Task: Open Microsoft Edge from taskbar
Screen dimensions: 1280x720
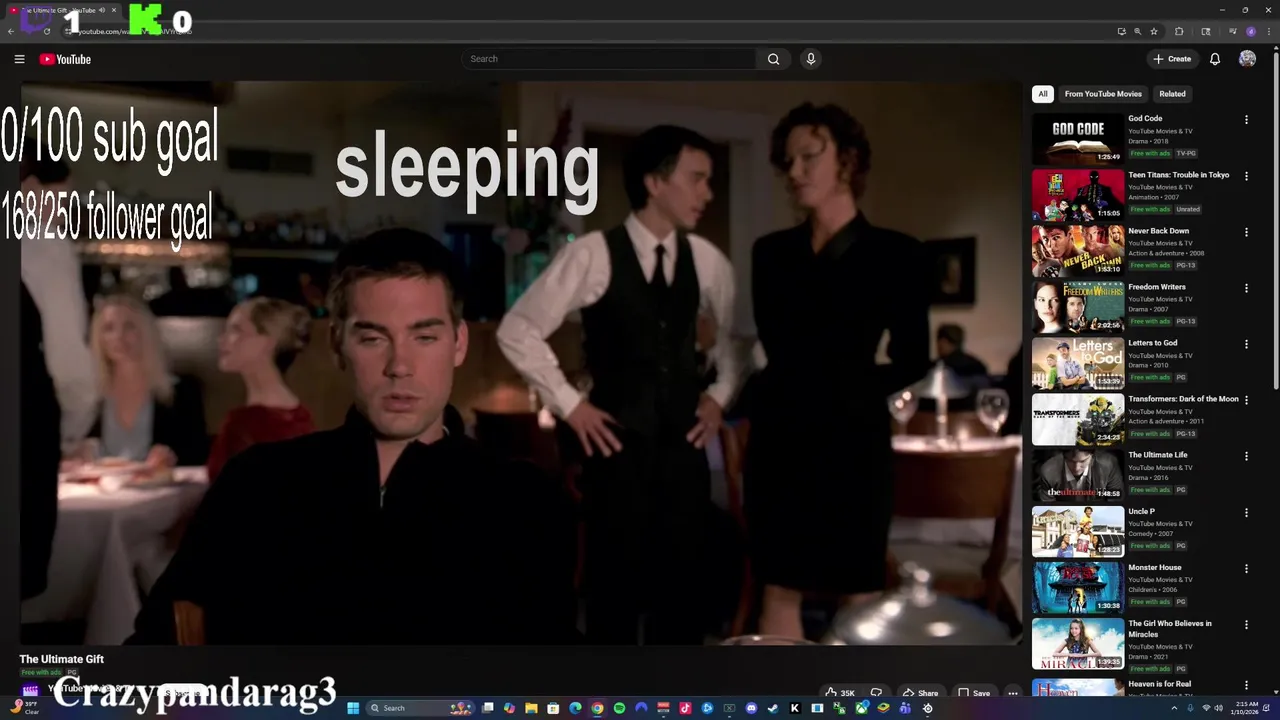Action: (575, 708)
